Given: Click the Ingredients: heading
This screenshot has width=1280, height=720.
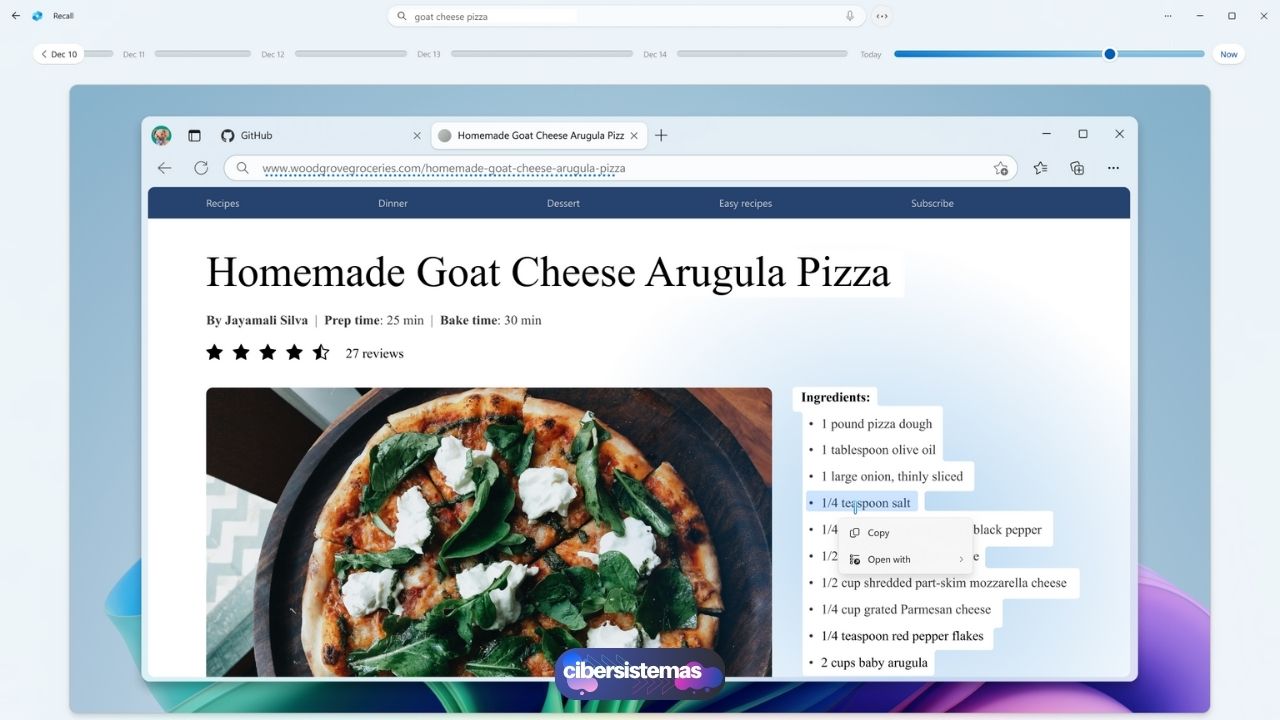Looking at the screenshot, I should pos(835,397).
